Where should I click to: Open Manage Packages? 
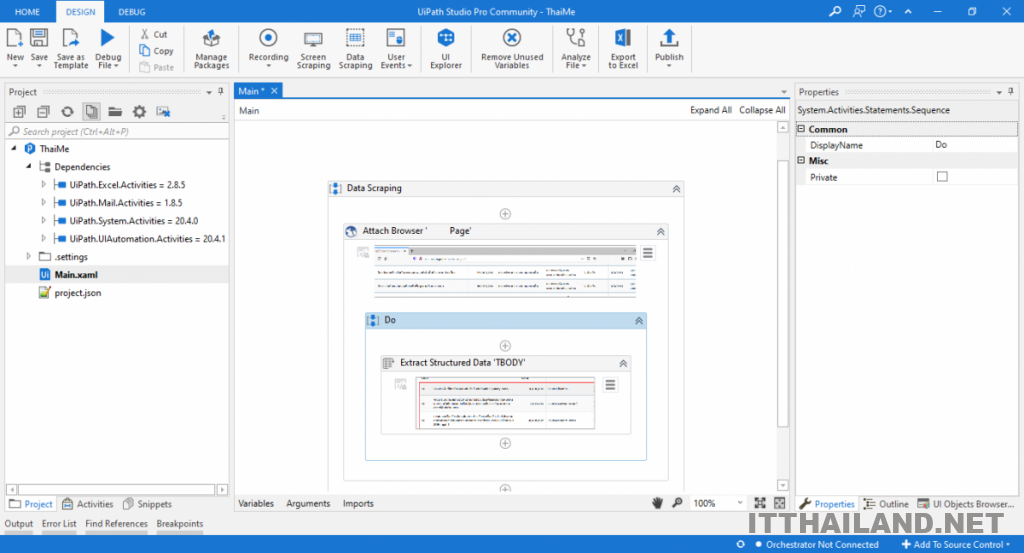[211, 48]
